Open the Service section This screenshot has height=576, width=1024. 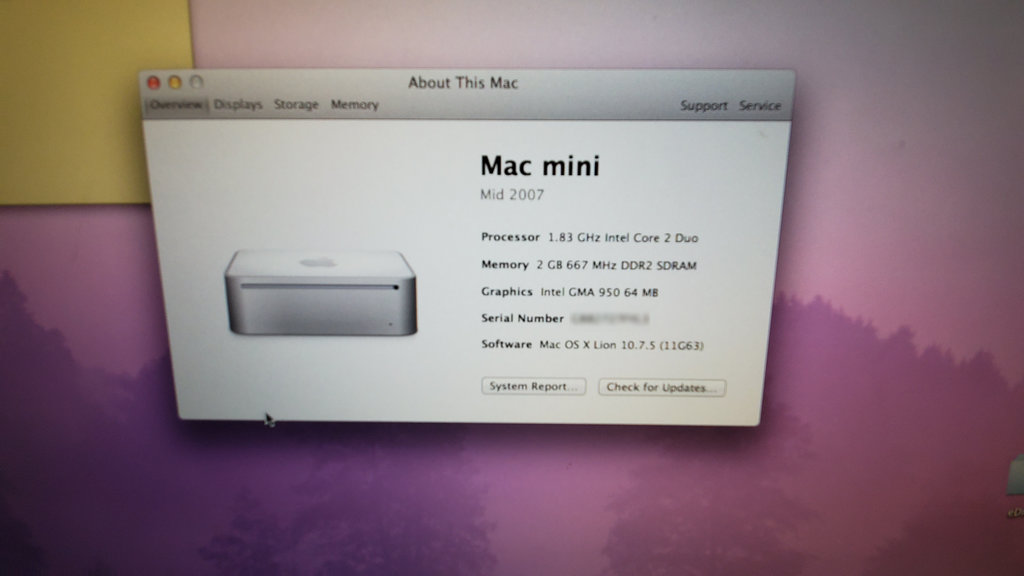(x=760, y=106)
